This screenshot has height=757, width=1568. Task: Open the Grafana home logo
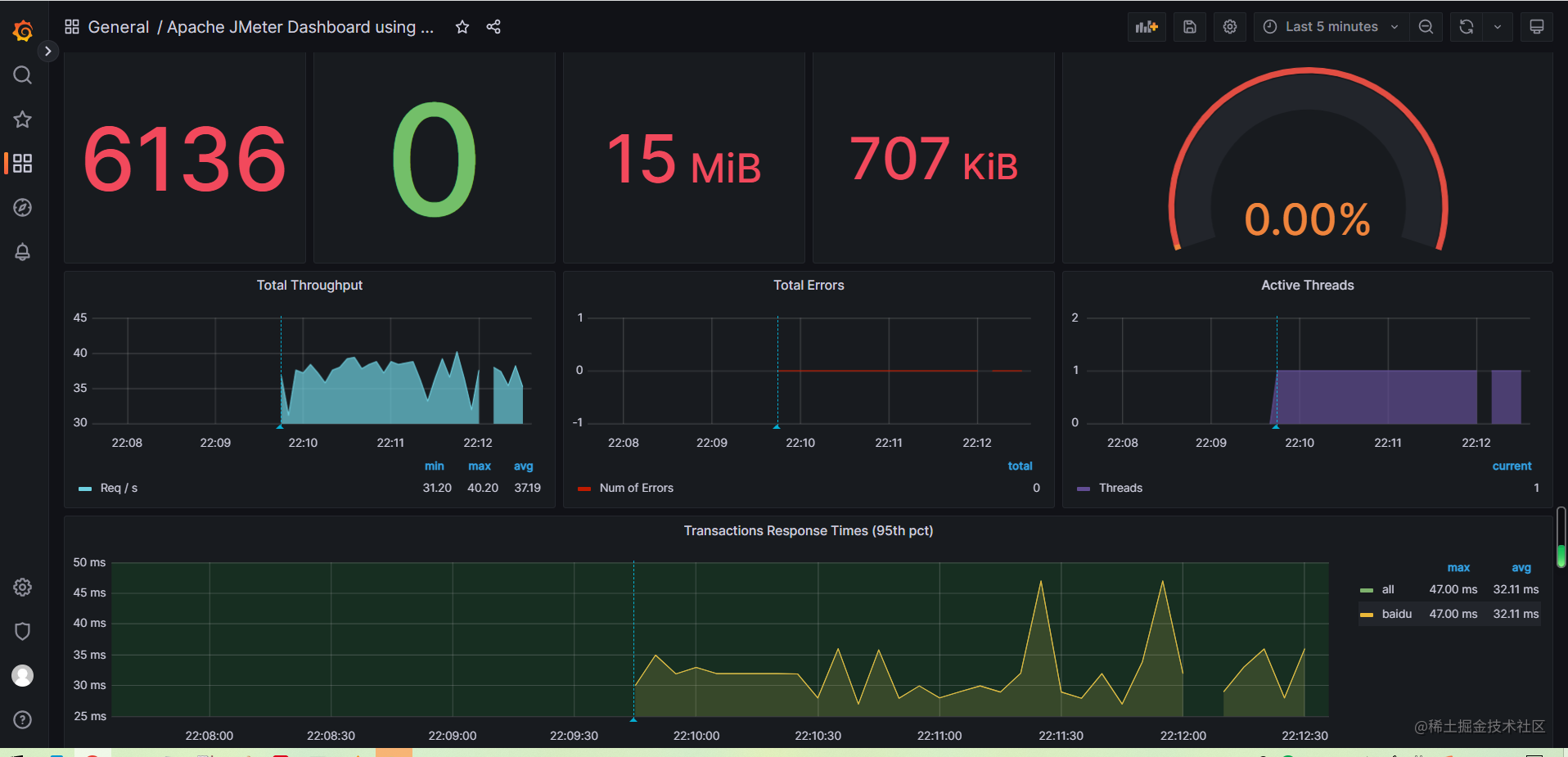pyautogui.click(x=22, y=29)
